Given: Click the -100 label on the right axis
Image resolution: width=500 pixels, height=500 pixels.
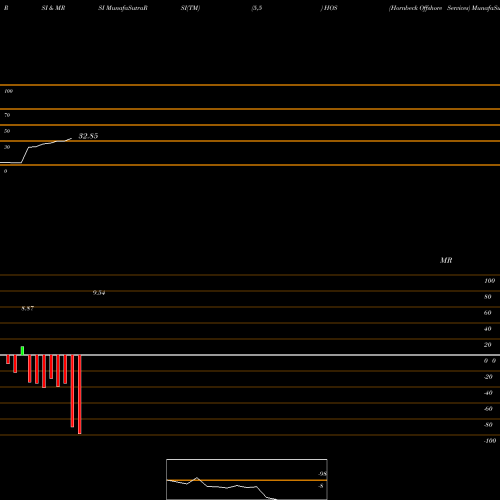Looking at the screenshot, I should [x=490, y=441].
